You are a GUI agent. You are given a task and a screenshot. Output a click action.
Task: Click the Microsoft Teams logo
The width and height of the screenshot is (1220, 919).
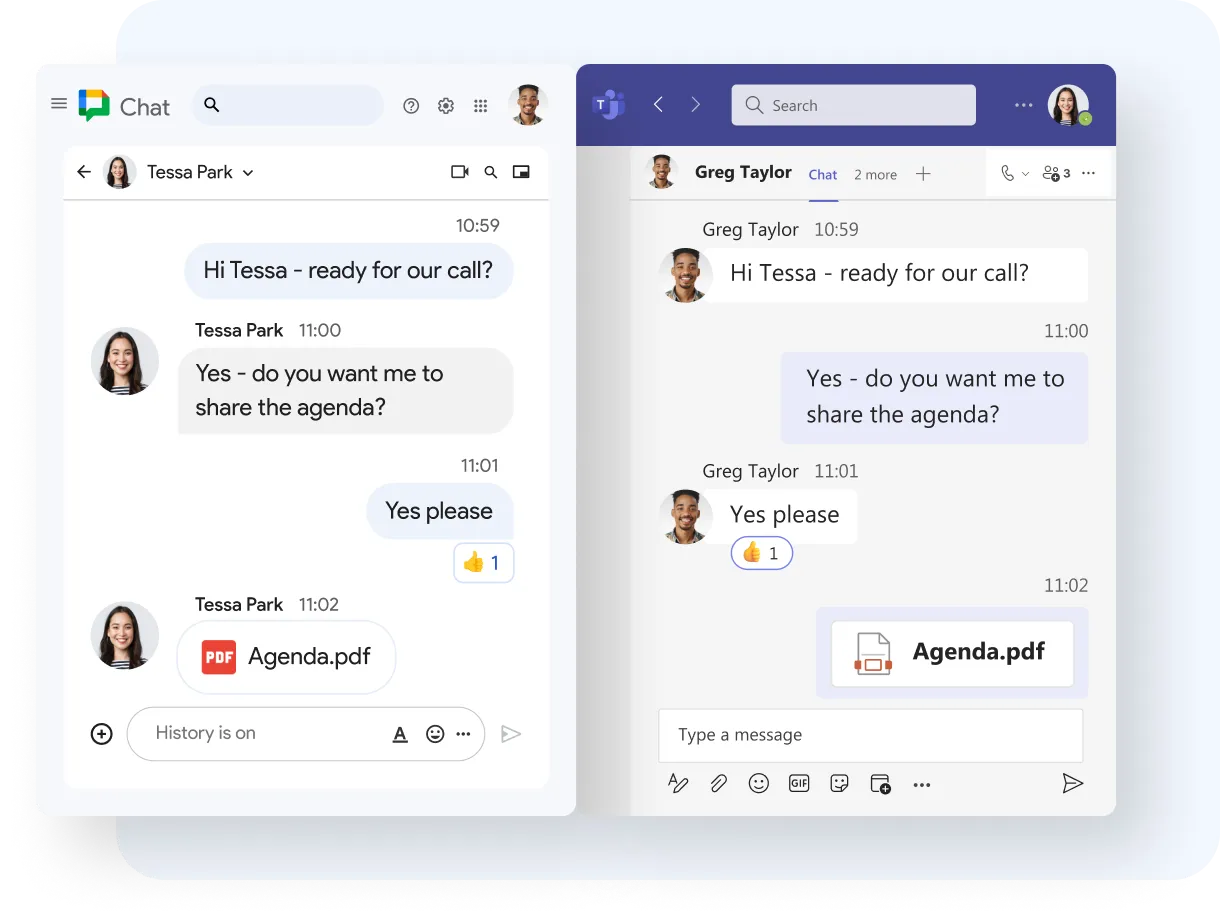click(x=608, y=104)
